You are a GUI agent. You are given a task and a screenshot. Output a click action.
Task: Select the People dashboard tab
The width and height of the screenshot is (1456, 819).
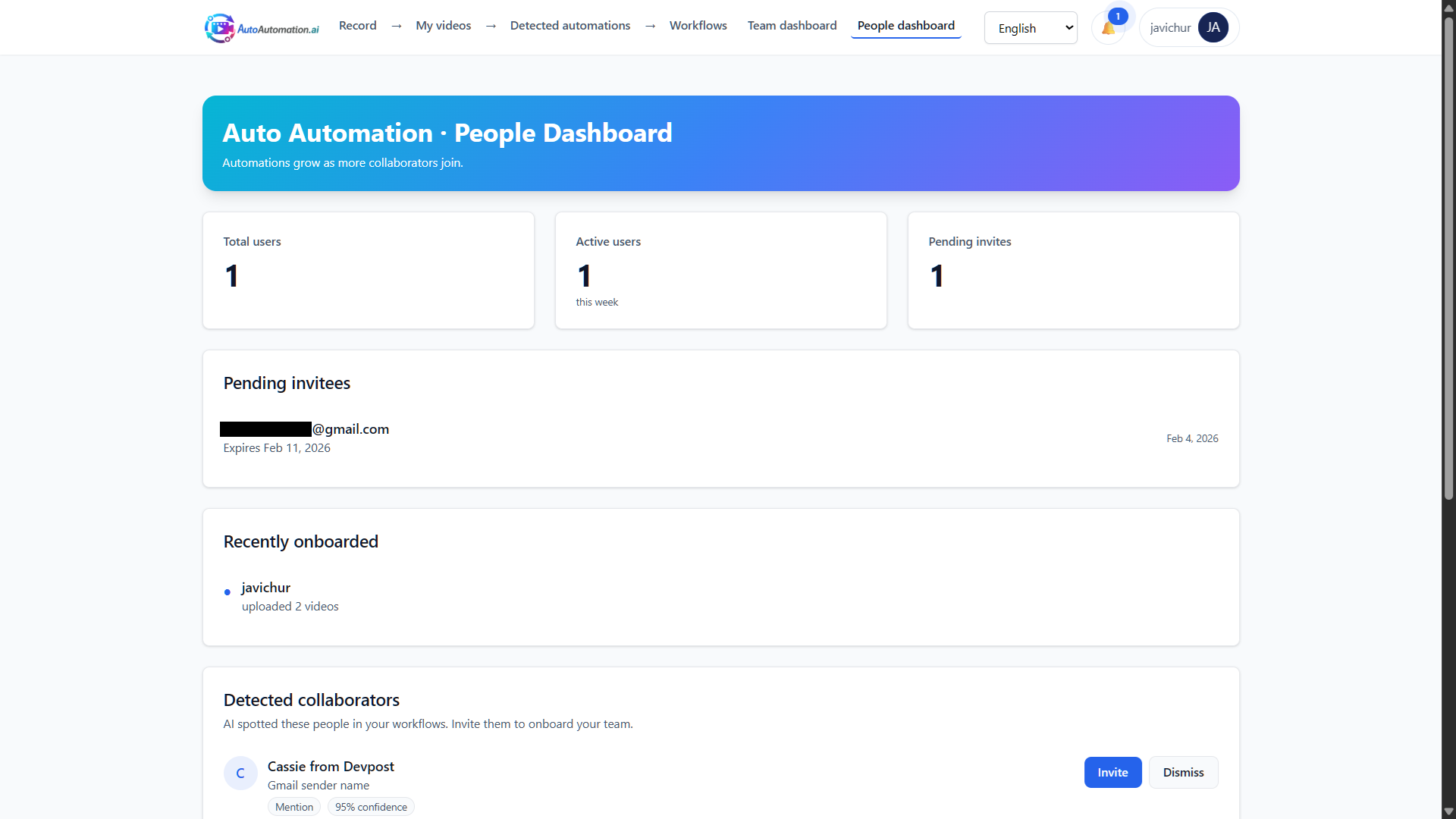pyautogui.click(x=905, y=26)
